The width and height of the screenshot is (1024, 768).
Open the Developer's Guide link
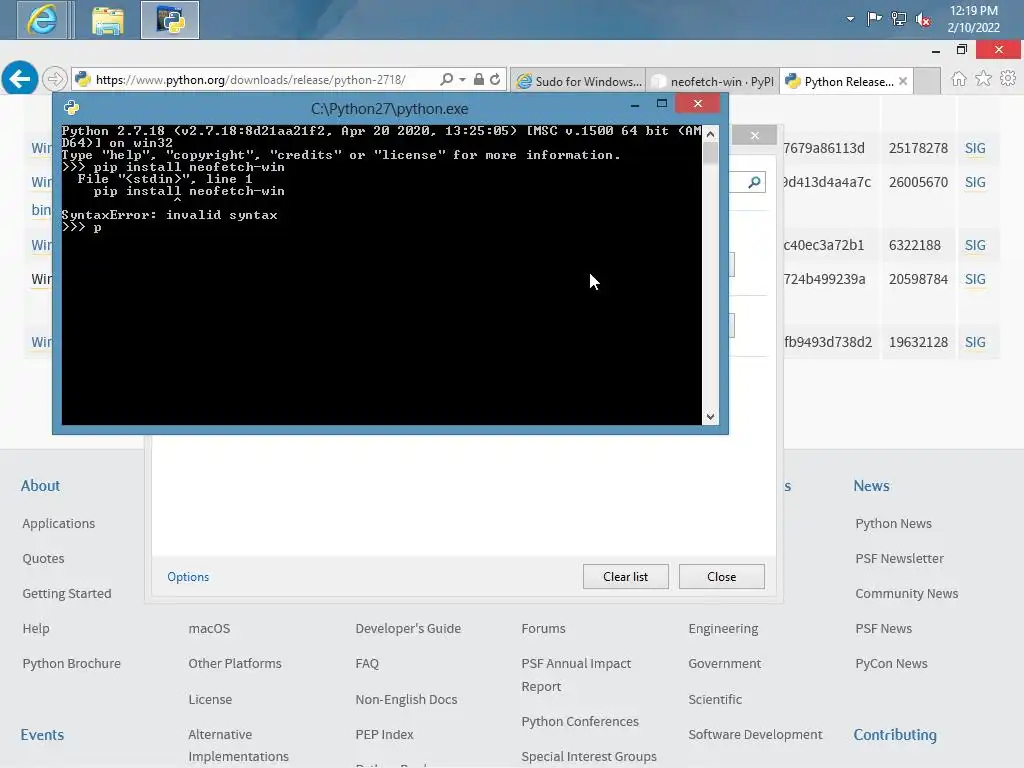[408, 628]
